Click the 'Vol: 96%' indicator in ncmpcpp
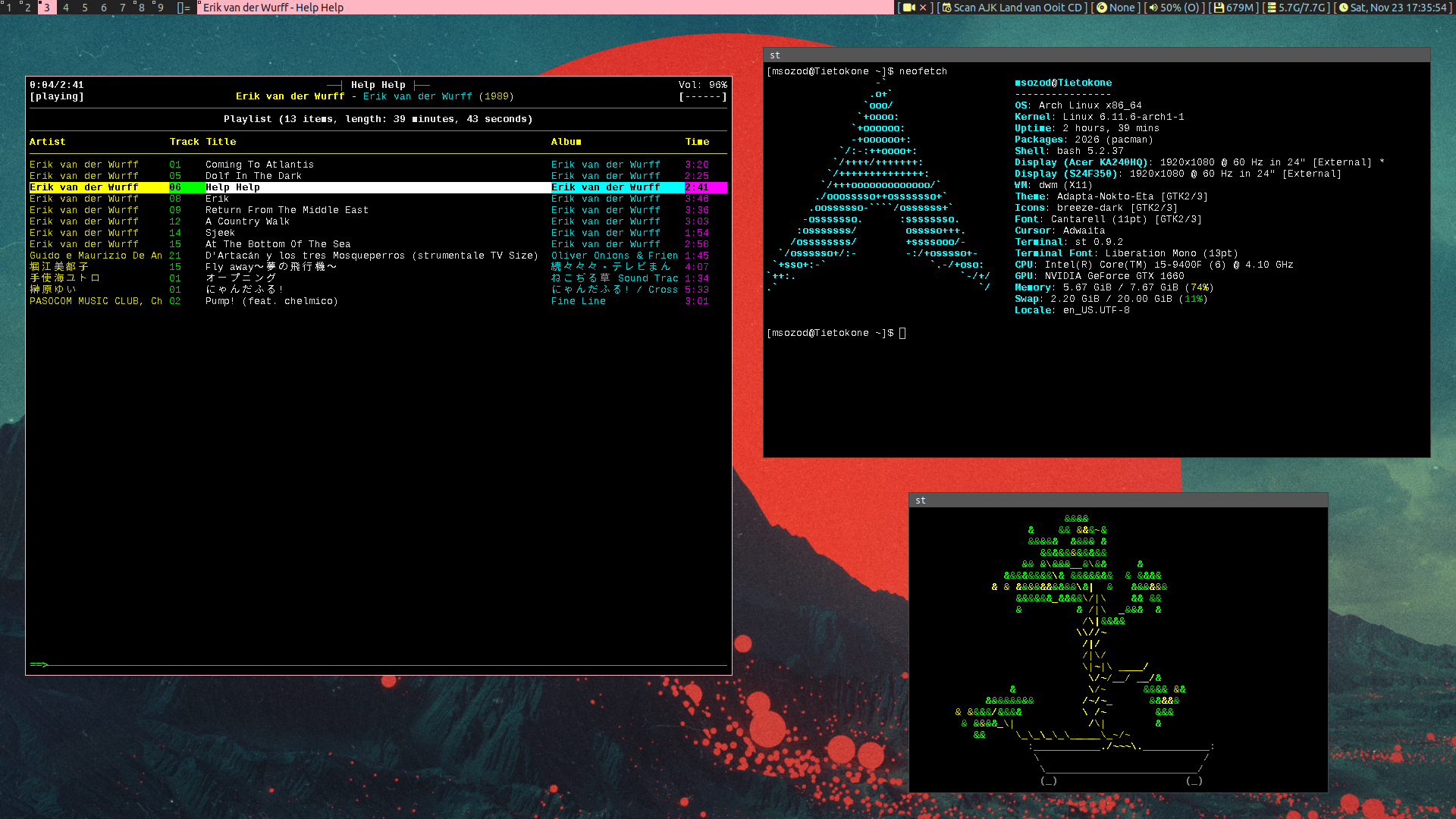1456x819 pixels. 703,85
